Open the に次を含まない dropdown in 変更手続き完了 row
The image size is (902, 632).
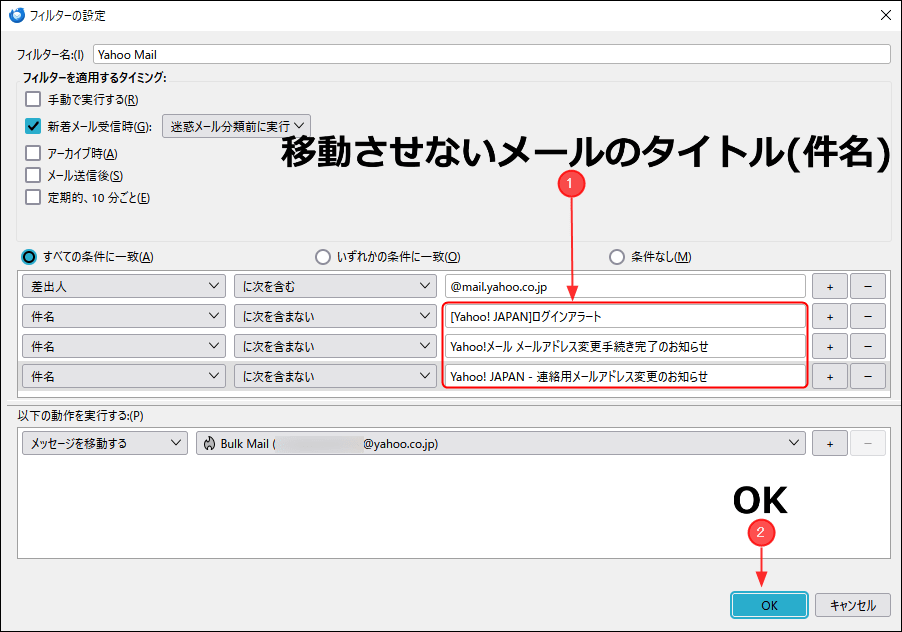point(335,346)
